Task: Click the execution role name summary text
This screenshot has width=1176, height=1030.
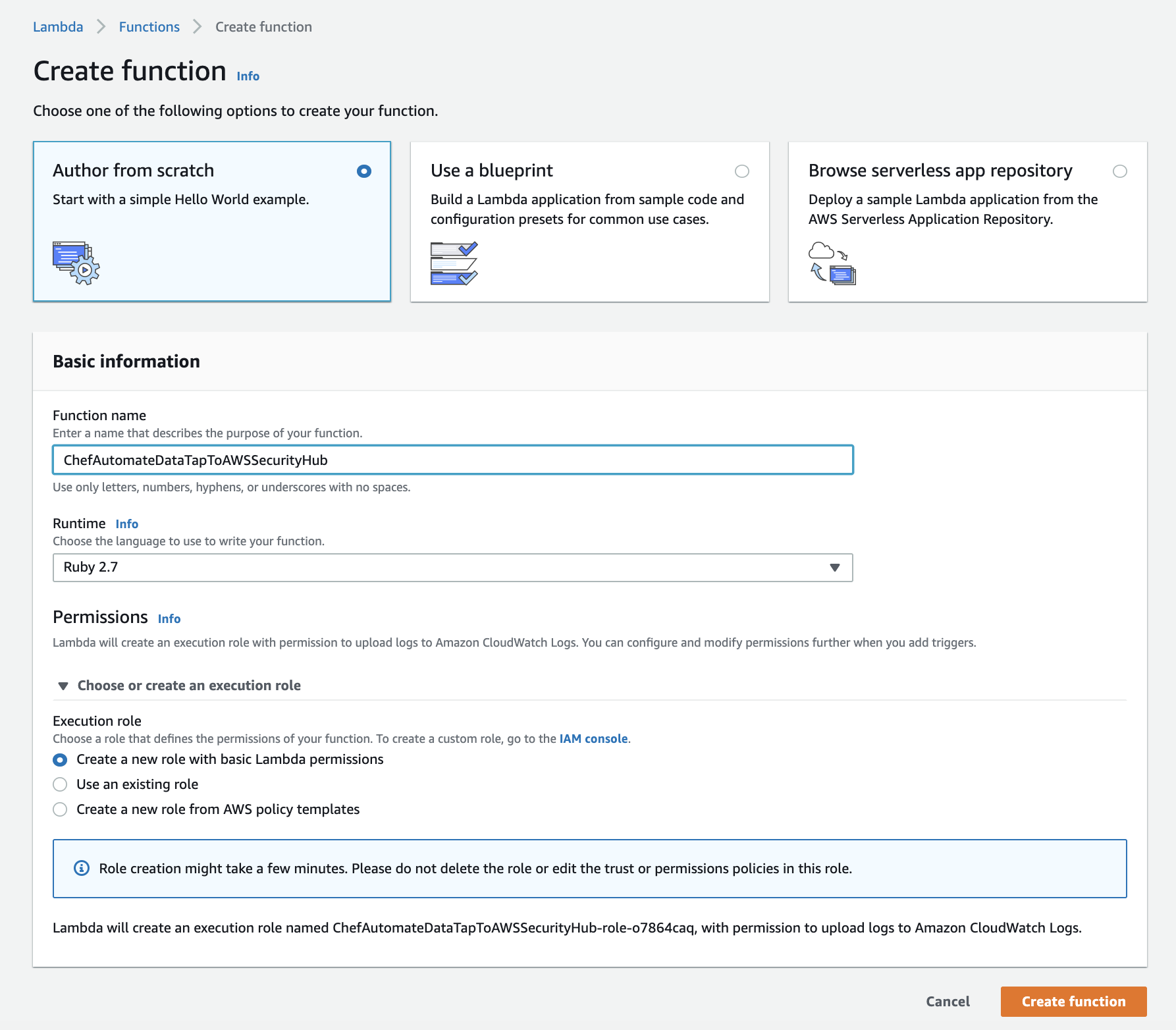Action: (567, 928)
